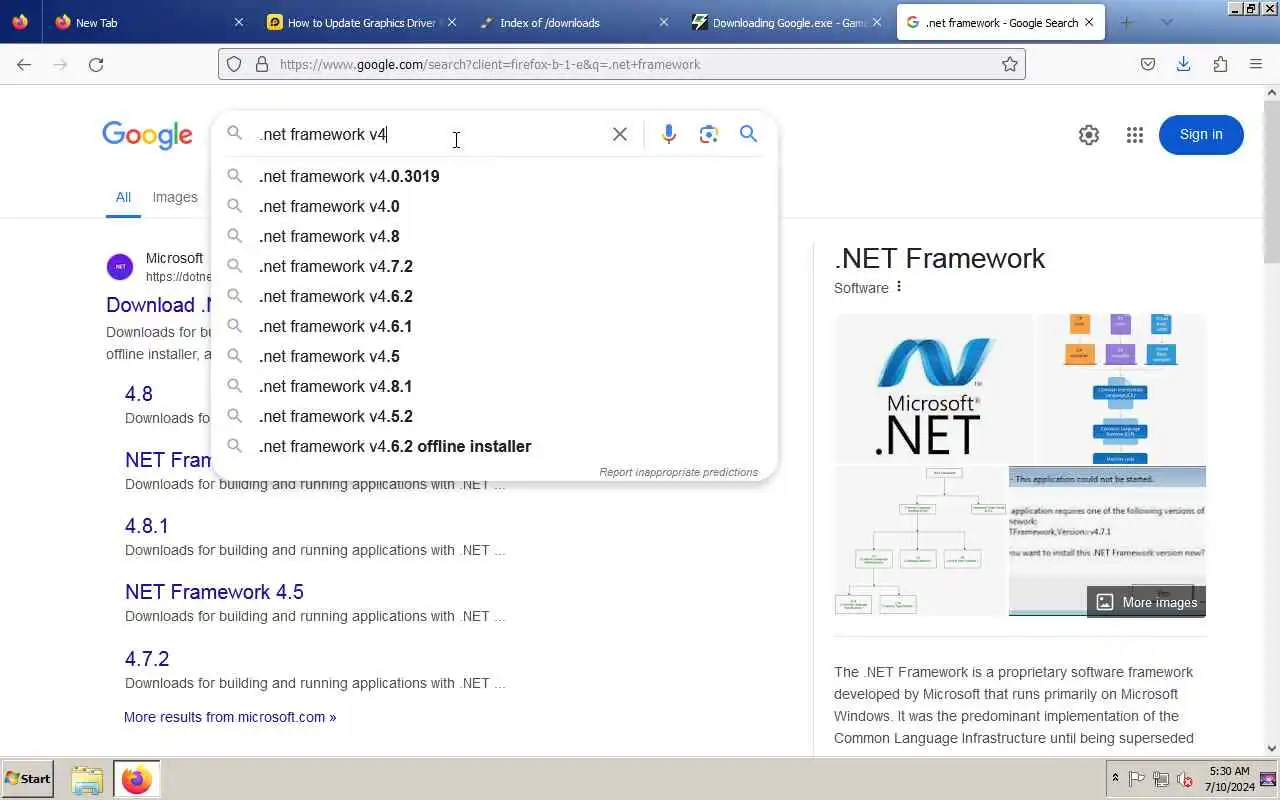Open the 4.8.1 sitelink result

[147, 526]
